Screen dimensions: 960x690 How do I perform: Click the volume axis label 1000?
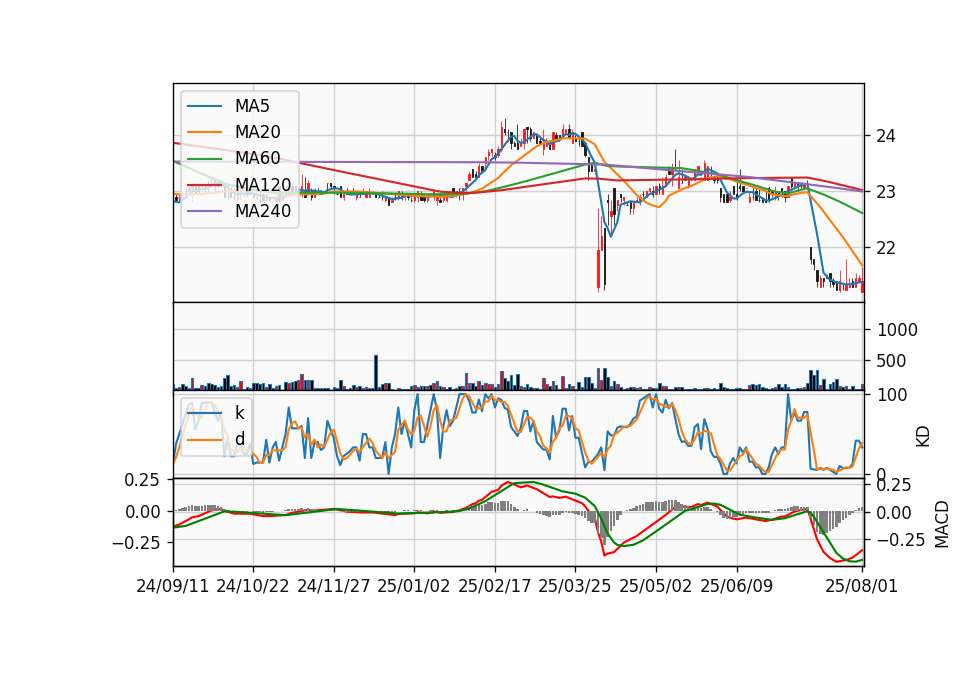[897, 330]
